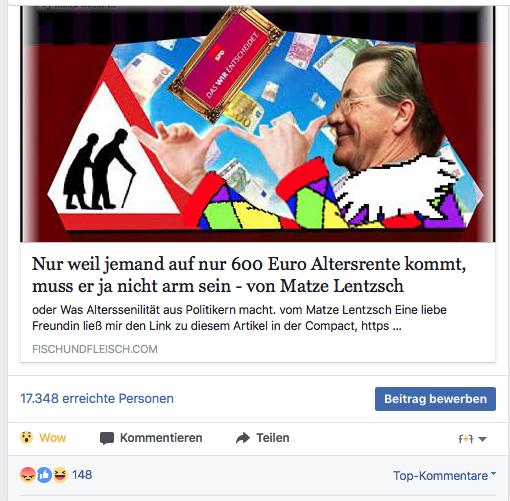Click the Beitrag bewerben button
Image resolution: width=510 pixels, height=501 pixels.
coord(435,399)
